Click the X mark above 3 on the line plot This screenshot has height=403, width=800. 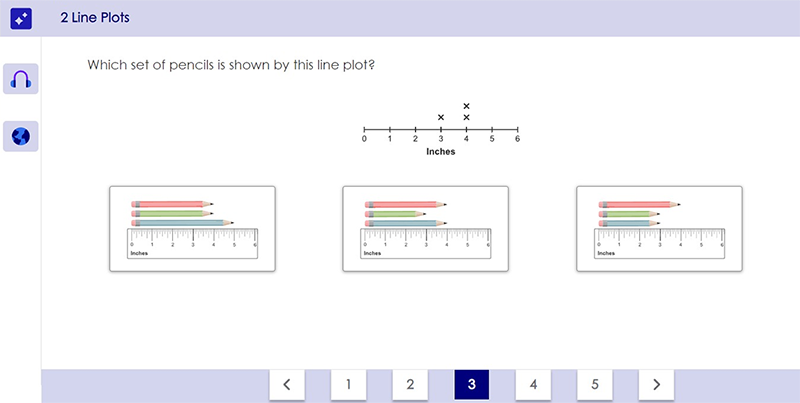coord(441,118)
